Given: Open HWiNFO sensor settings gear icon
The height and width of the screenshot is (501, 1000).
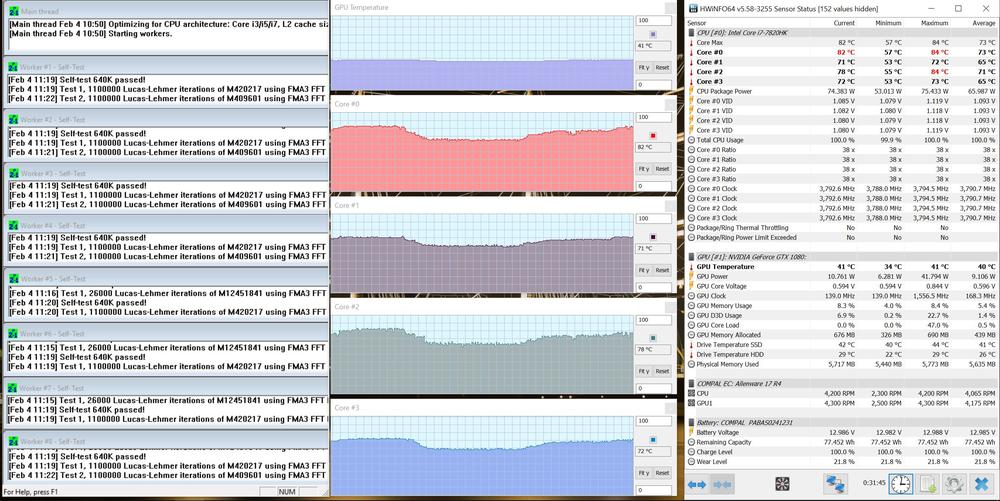Looking at the screenshot, I should pos(955,484).
